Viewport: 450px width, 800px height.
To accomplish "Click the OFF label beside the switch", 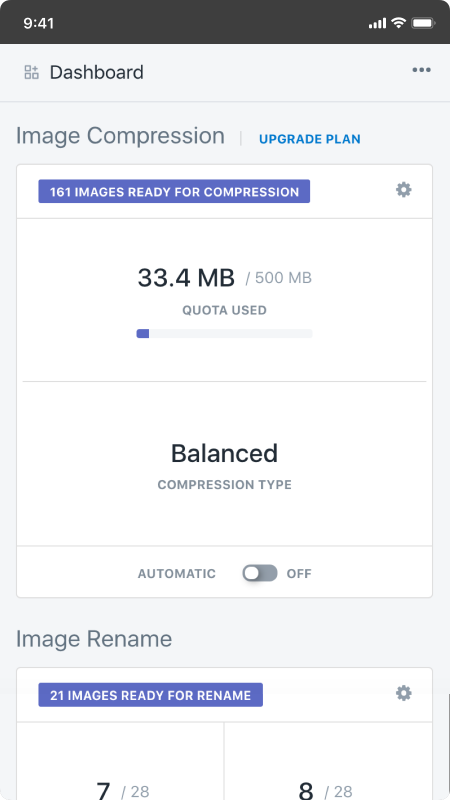I will [x=299, y=573].
